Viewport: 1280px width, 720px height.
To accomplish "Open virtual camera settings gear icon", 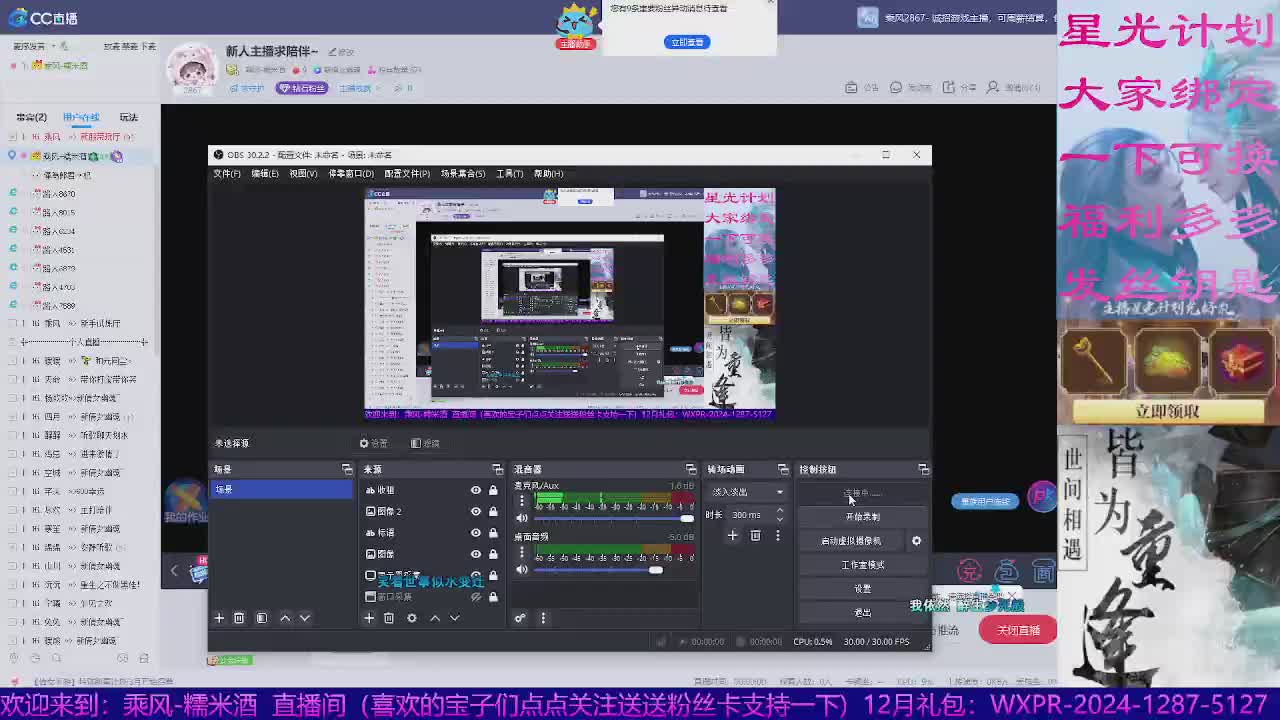I will click(x=916, y=541).
